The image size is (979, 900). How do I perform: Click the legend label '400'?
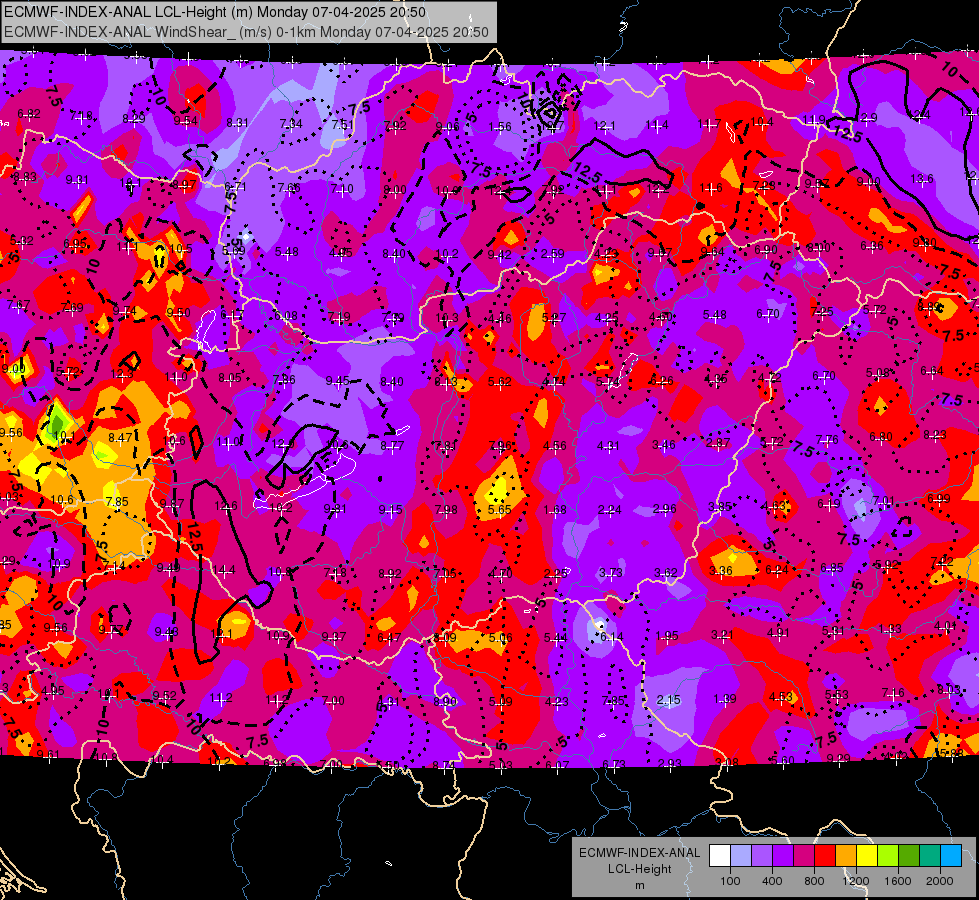click(772, 881)
